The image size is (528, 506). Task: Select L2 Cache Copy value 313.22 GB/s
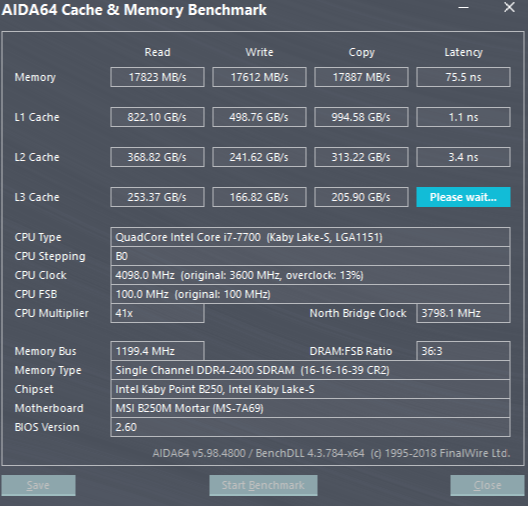coord(361,157)
